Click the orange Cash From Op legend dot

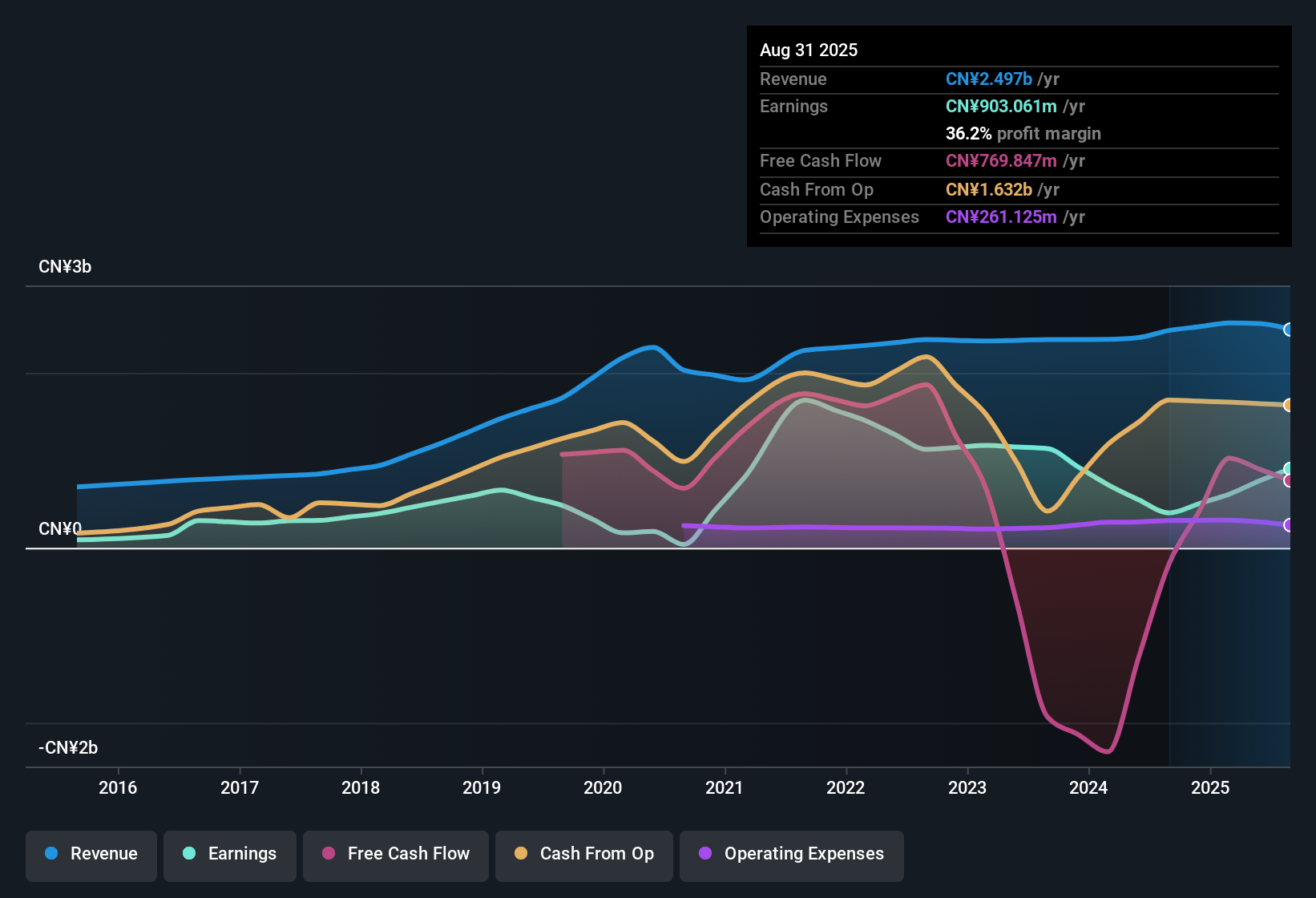click(x=520, y=854)
